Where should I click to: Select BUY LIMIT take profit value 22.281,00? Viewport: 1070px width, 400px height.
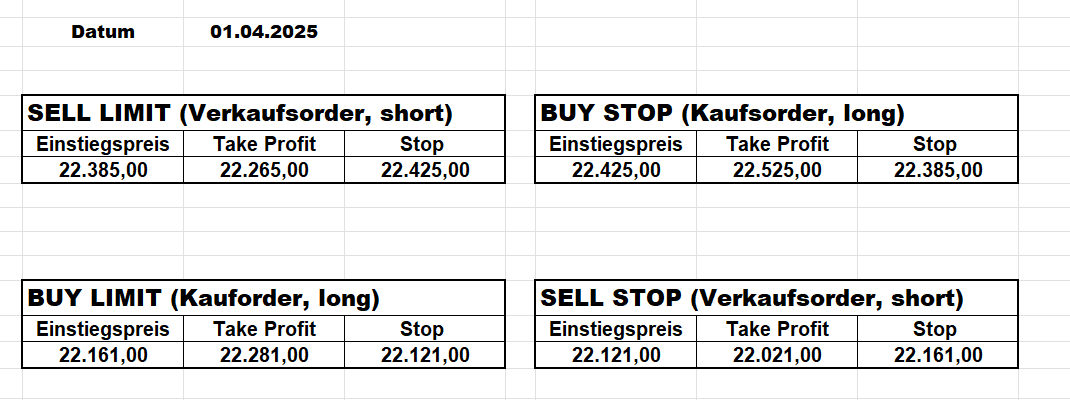(264, 354)
